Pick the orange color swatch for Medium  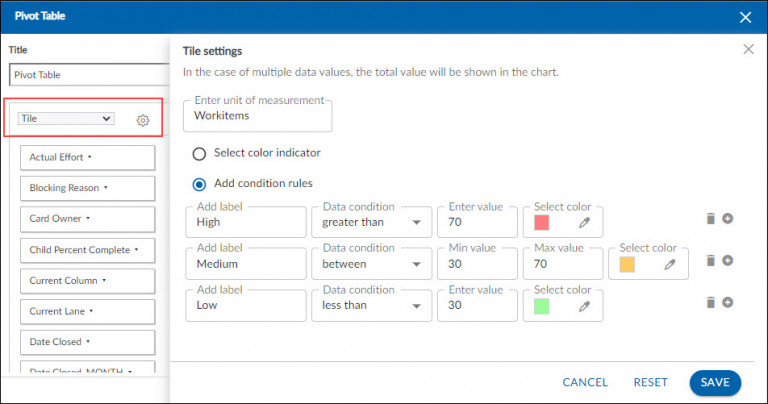point(627,264)
